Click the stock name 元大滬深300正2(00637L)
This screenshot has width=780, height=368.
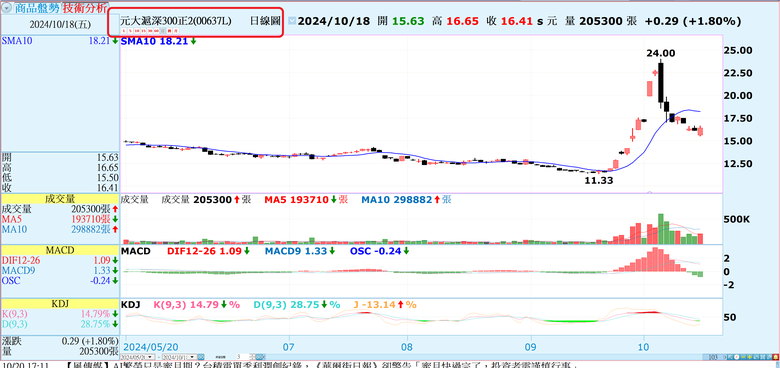[176, 21]
